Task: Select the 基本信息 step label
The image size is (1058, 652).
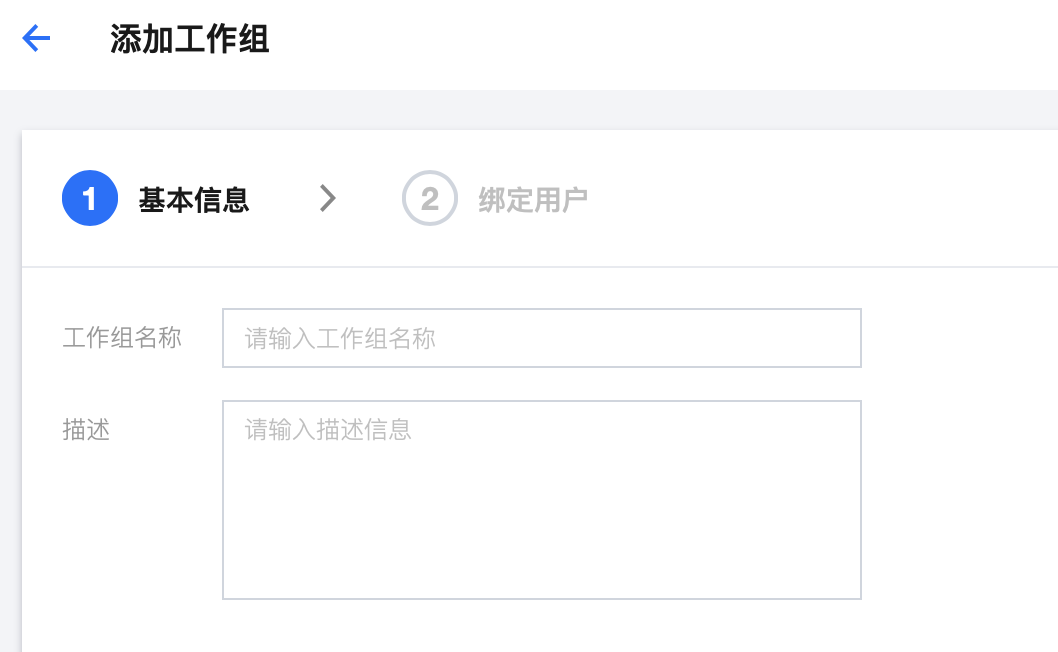Action: click(x=194, y=200)
